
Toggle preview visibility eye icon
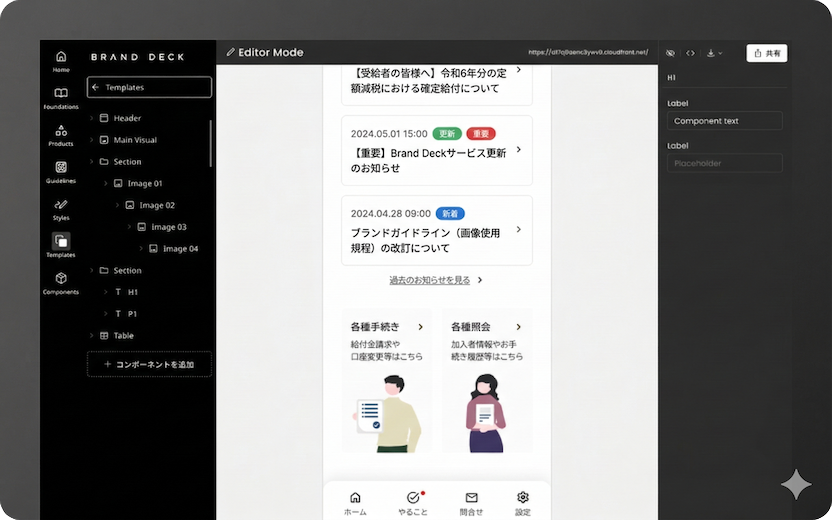[x=670, y=53]
